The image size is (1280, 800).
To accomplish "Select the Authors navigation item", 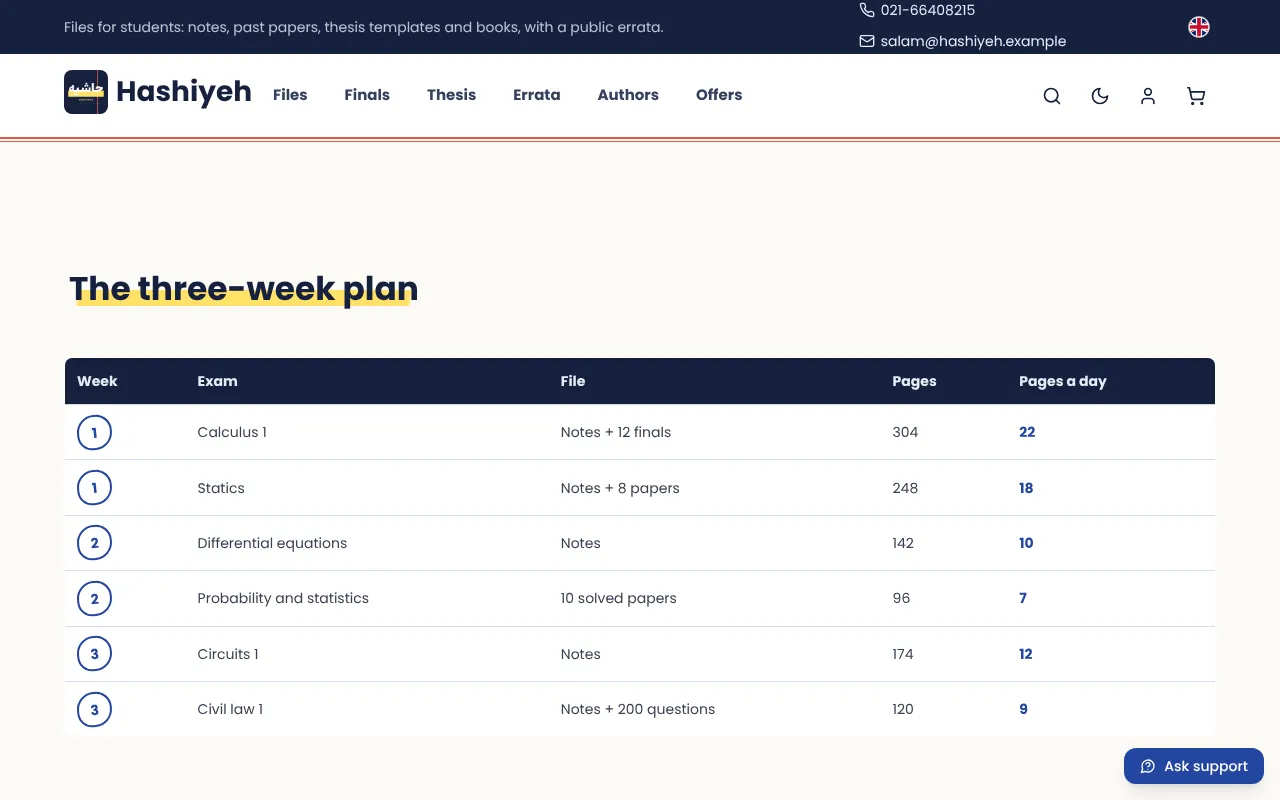I will [x=628, y=95].
